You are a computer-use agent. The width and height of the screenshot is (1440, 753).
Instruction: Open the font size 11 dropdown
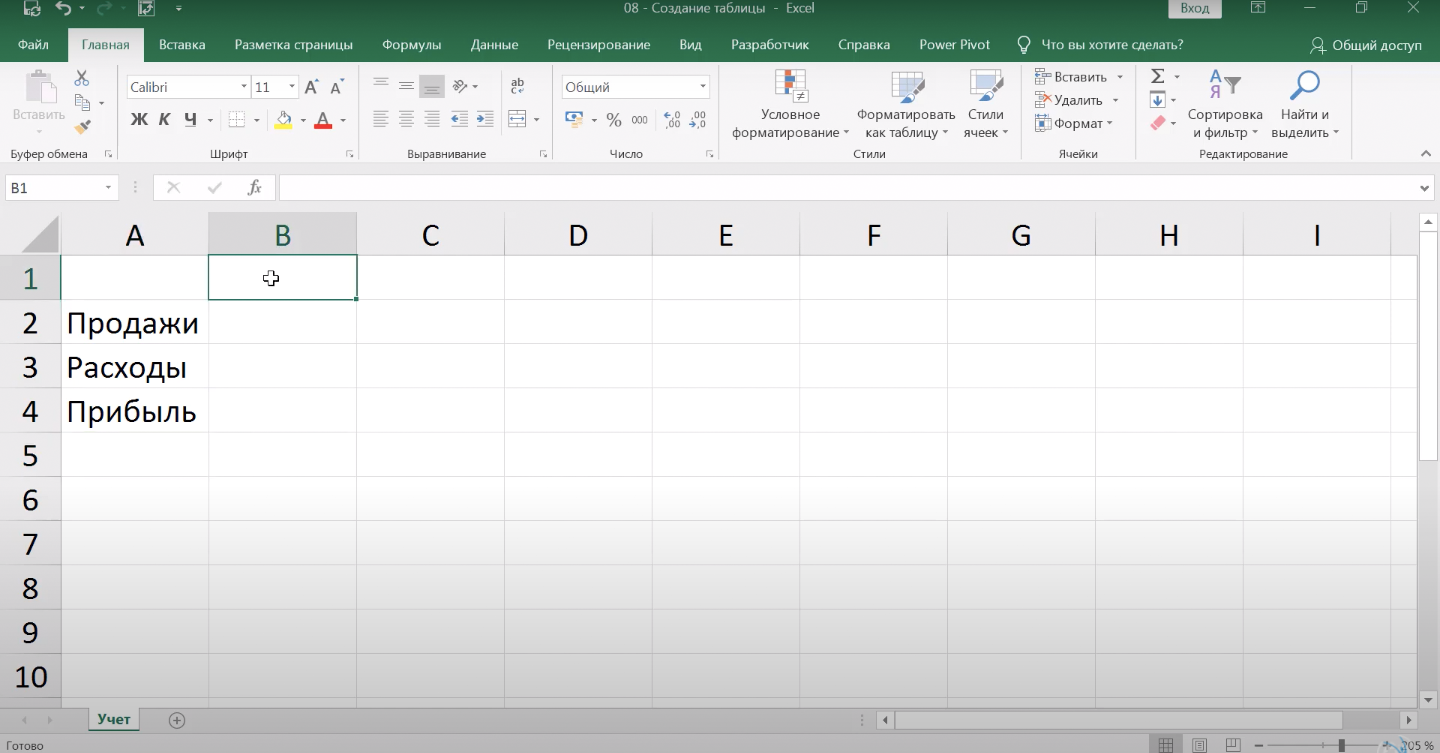tap(292, 87)
